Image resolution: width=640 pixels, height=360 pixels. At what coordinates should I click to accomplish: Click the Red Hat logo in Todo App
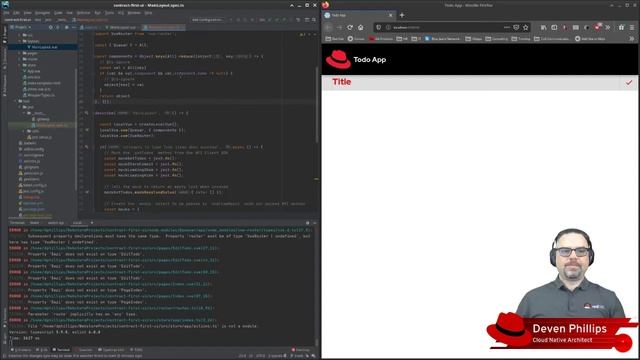[x=338, y=60]
